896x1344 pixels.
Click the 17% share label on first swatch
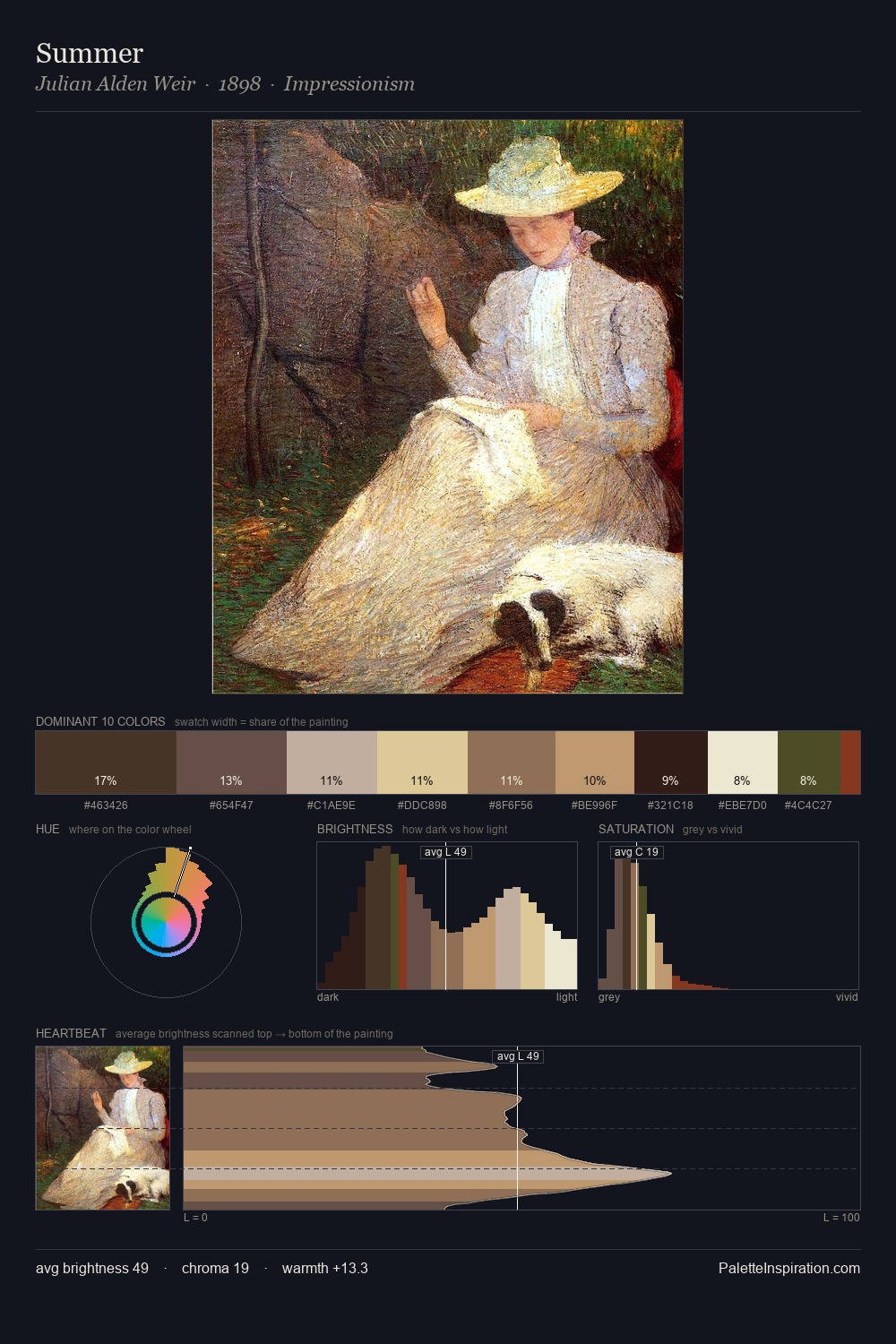106,780
